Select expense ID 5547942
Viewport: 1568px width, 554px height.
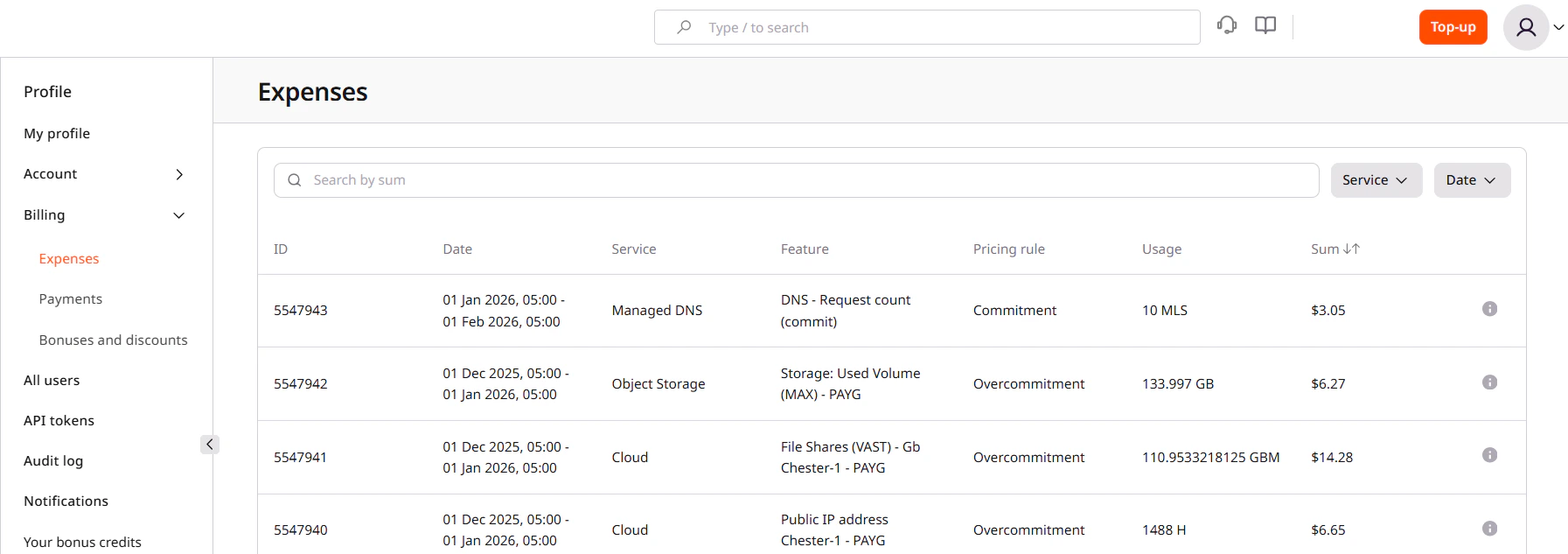pyautogui.click(x=301, y=383)
